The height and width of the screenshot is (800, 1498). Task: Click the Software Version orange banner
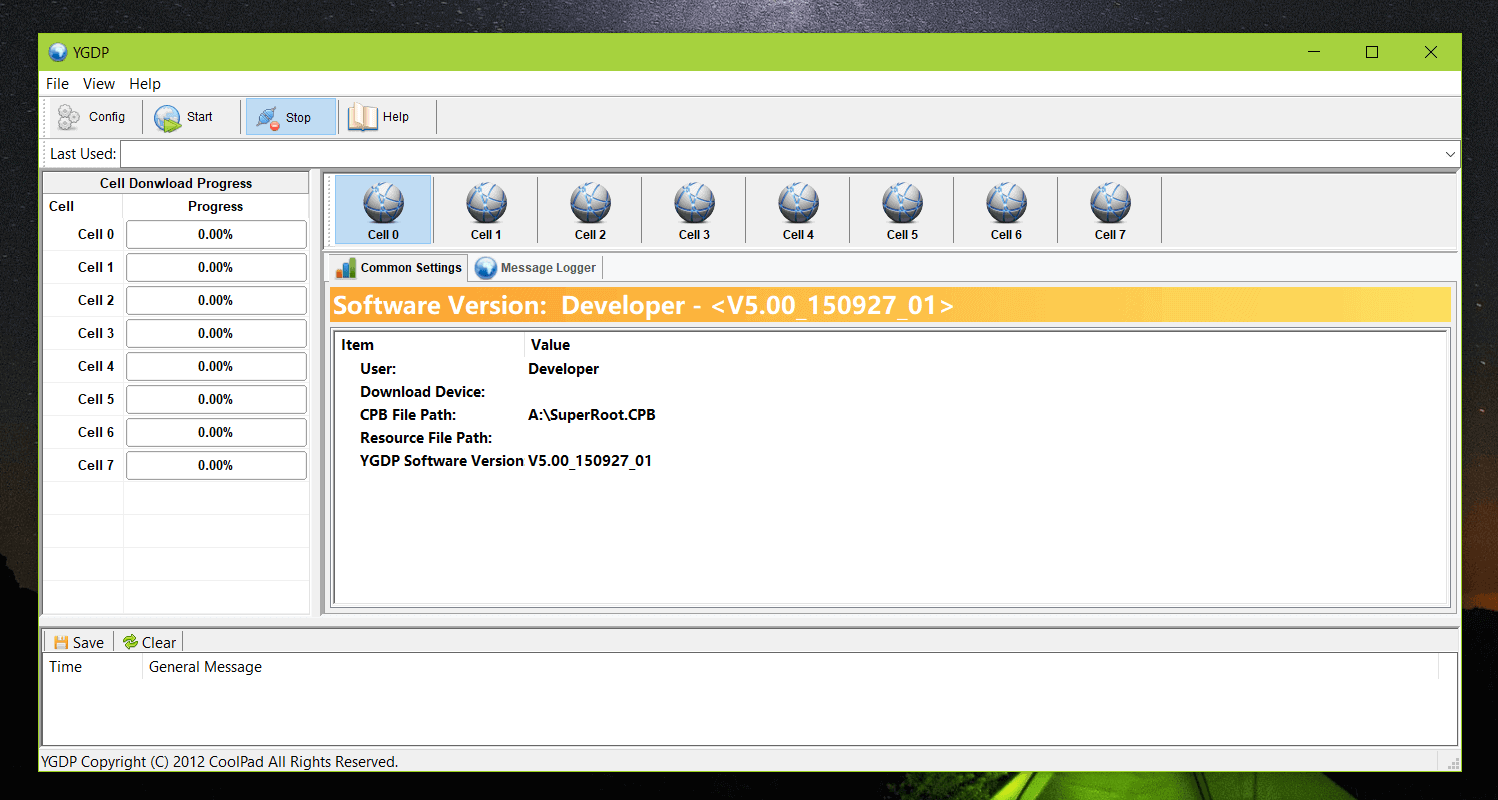click(890, 305)
